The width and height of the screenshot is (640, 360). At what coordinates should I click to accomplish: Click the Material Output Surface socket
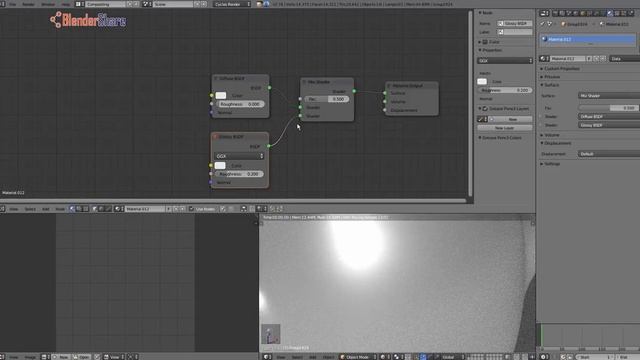pos(384,93)
